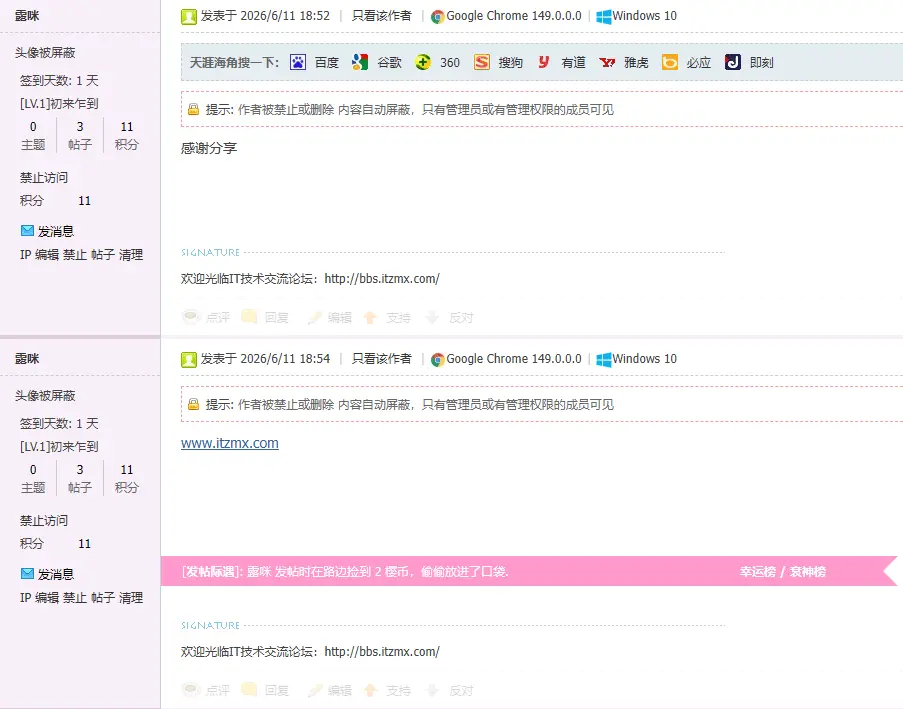Click 支持 up-arrow icon under the first post
The image size is (903, 709).
point(370,317)
